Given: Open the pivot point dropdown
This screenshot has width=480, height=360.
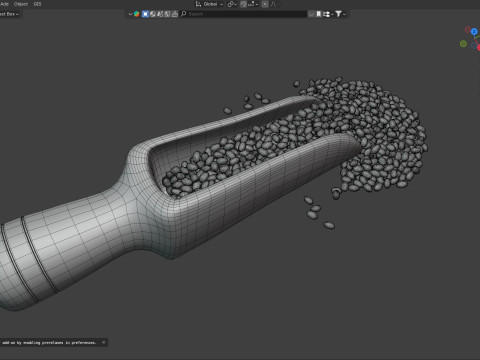Looking at the screenshot, I should tap(232, 4).
